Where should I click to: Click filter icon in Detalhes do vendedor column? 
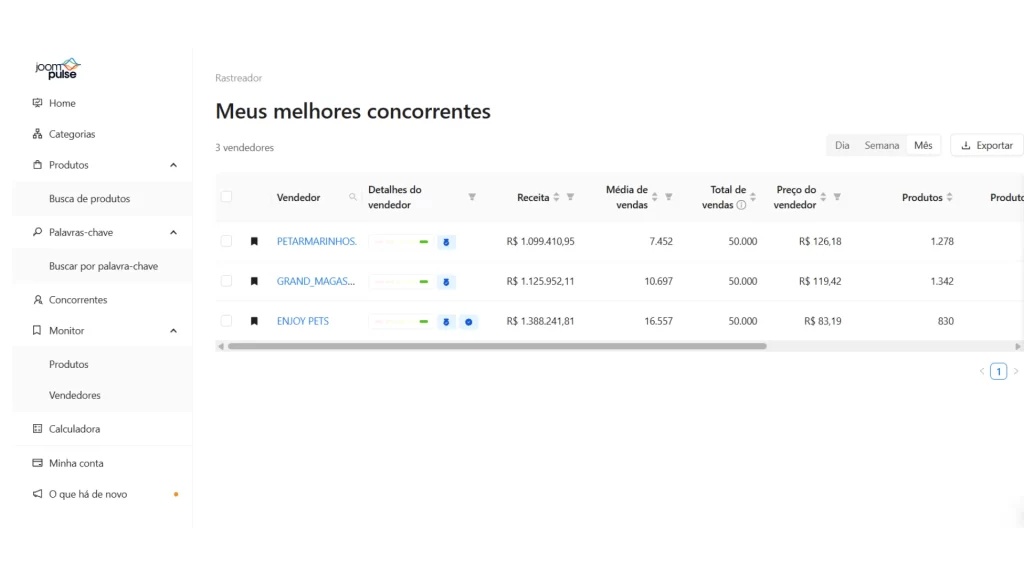[x=472, y=198]
